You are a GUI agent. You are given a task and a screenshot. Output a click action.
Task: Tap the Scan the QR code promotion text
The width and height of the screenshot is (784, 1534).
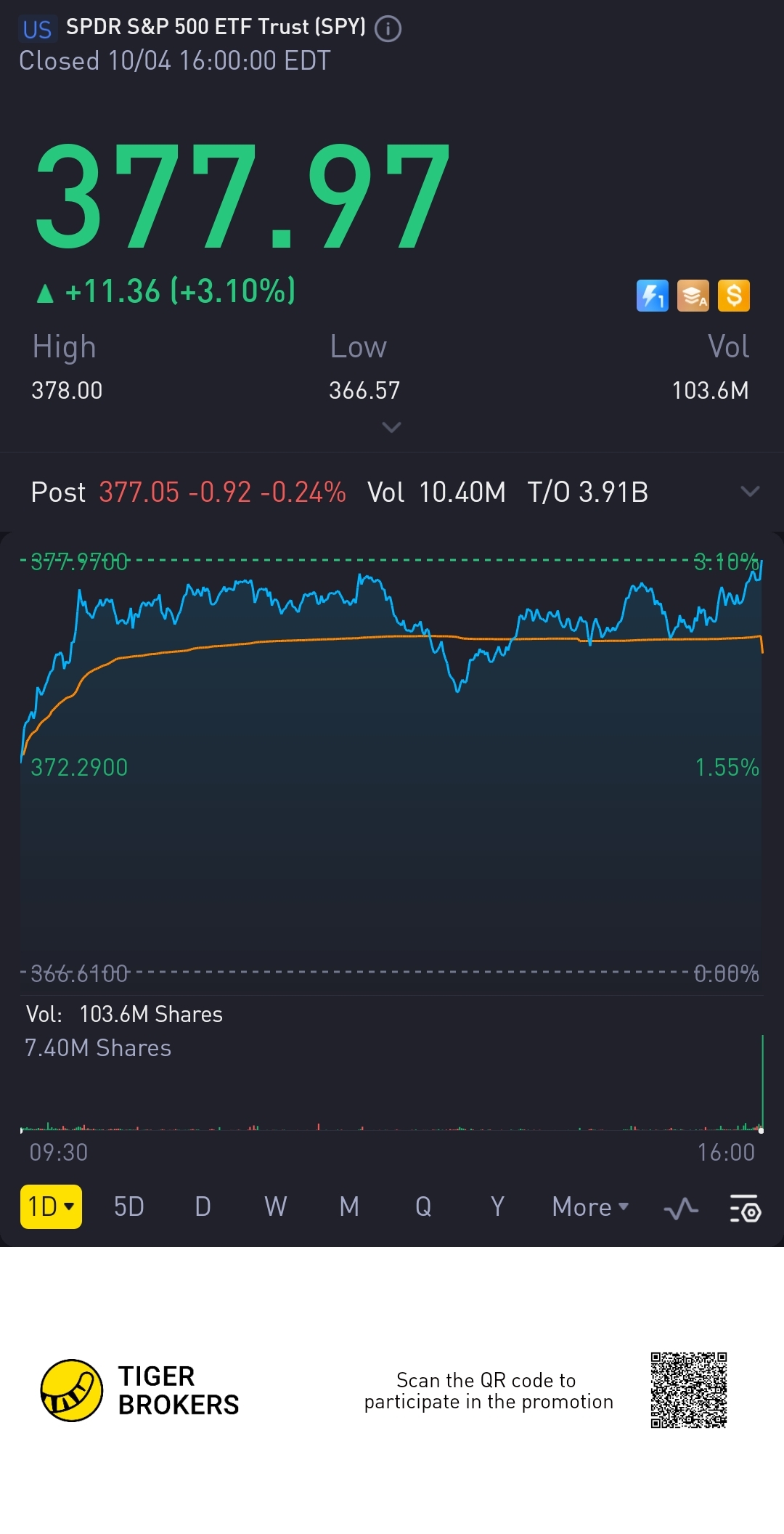click(x=489, y=1390)
